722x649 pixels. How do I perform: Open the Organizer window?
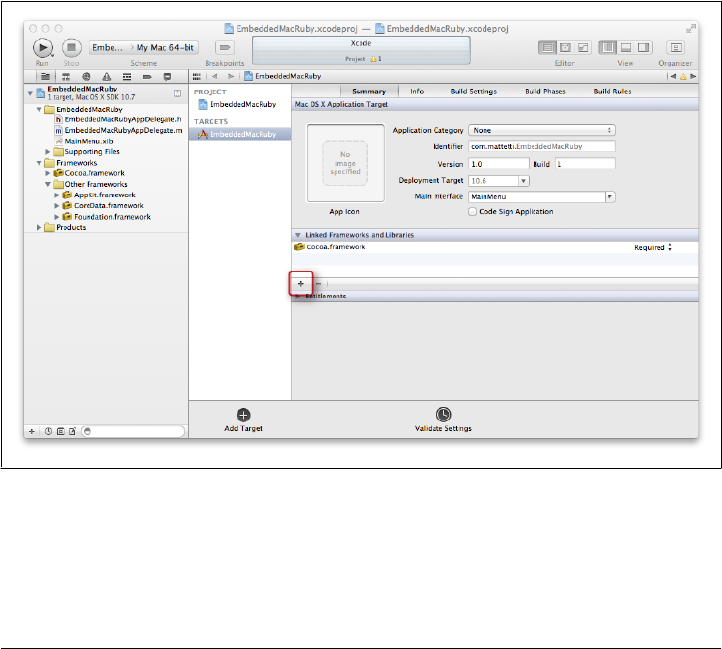tap(676, 47)
